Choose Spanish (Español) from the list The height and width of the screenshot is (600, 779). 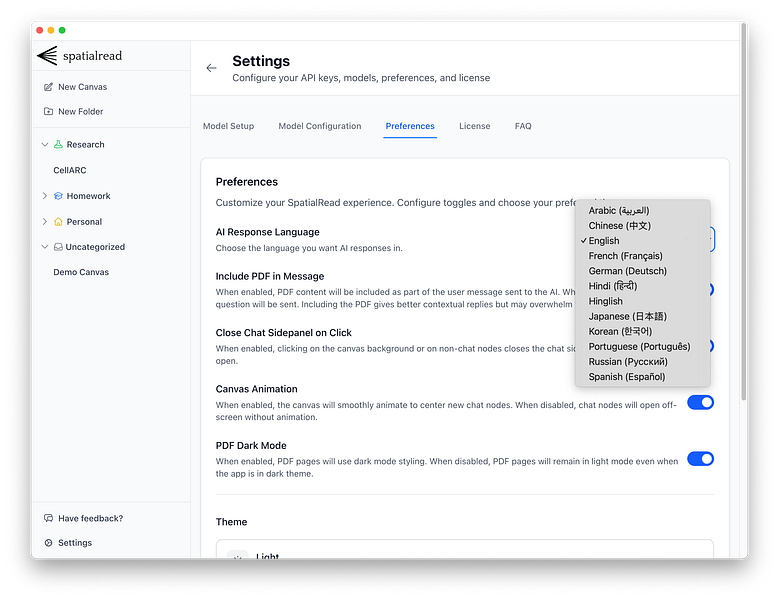(642, 377)
